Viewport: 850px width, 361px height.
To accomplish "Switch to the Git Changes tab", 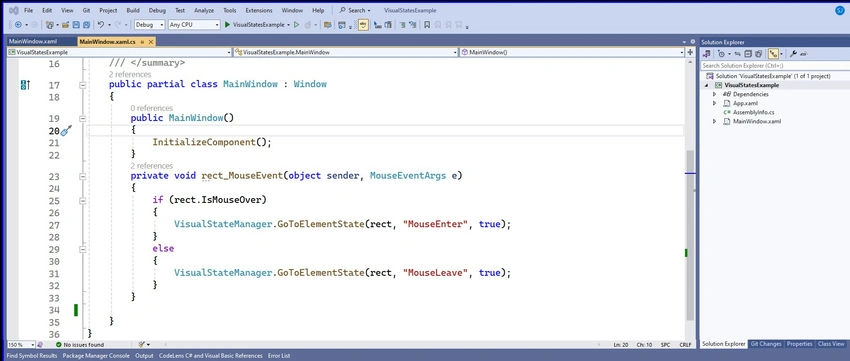I will (766, 344).
